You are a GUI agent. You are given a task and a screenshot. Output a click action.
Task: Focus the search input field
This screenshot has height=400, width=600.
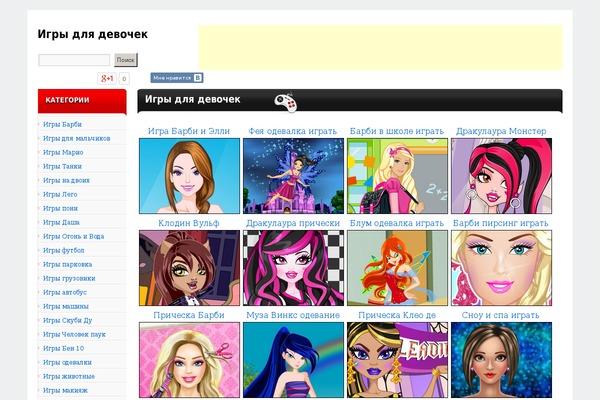pyautogui.click(x=74, y=60)
